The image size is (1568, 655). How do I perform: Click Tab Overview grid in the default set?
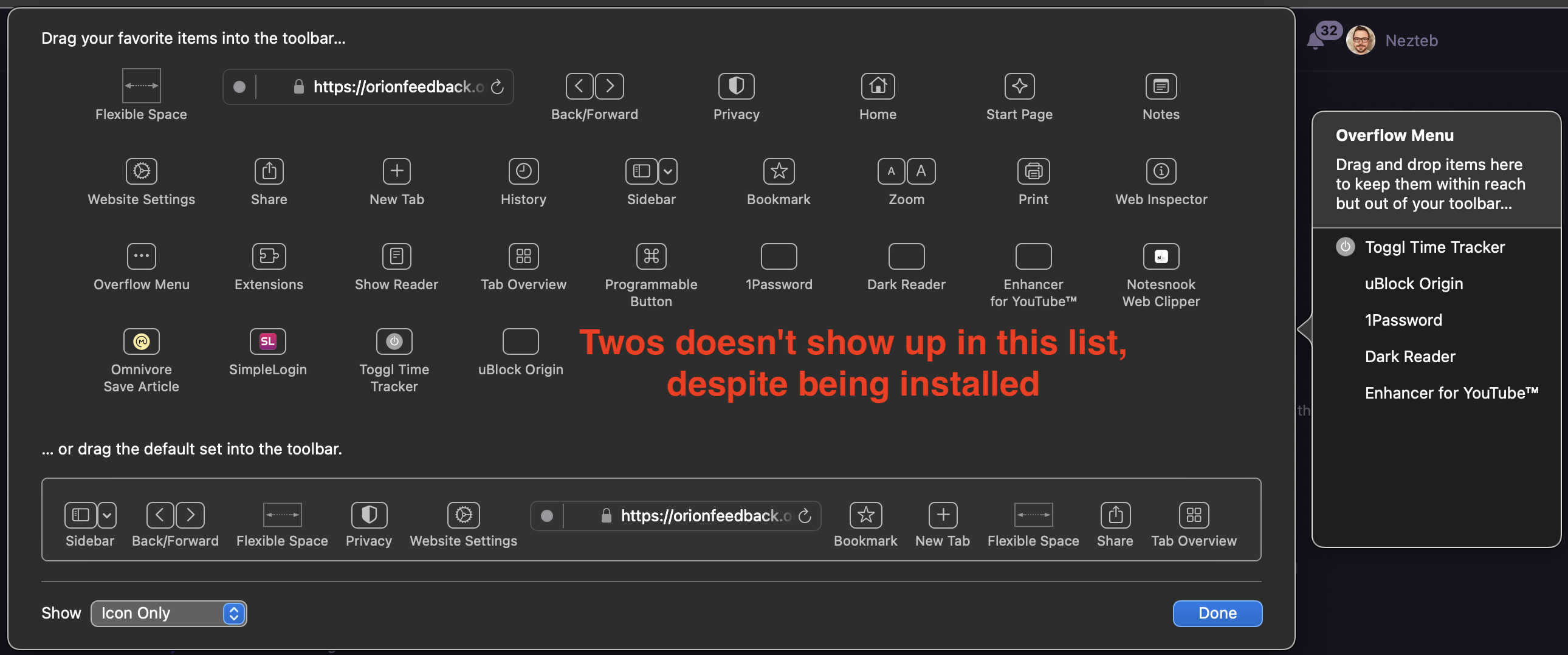pos(1194,516)
